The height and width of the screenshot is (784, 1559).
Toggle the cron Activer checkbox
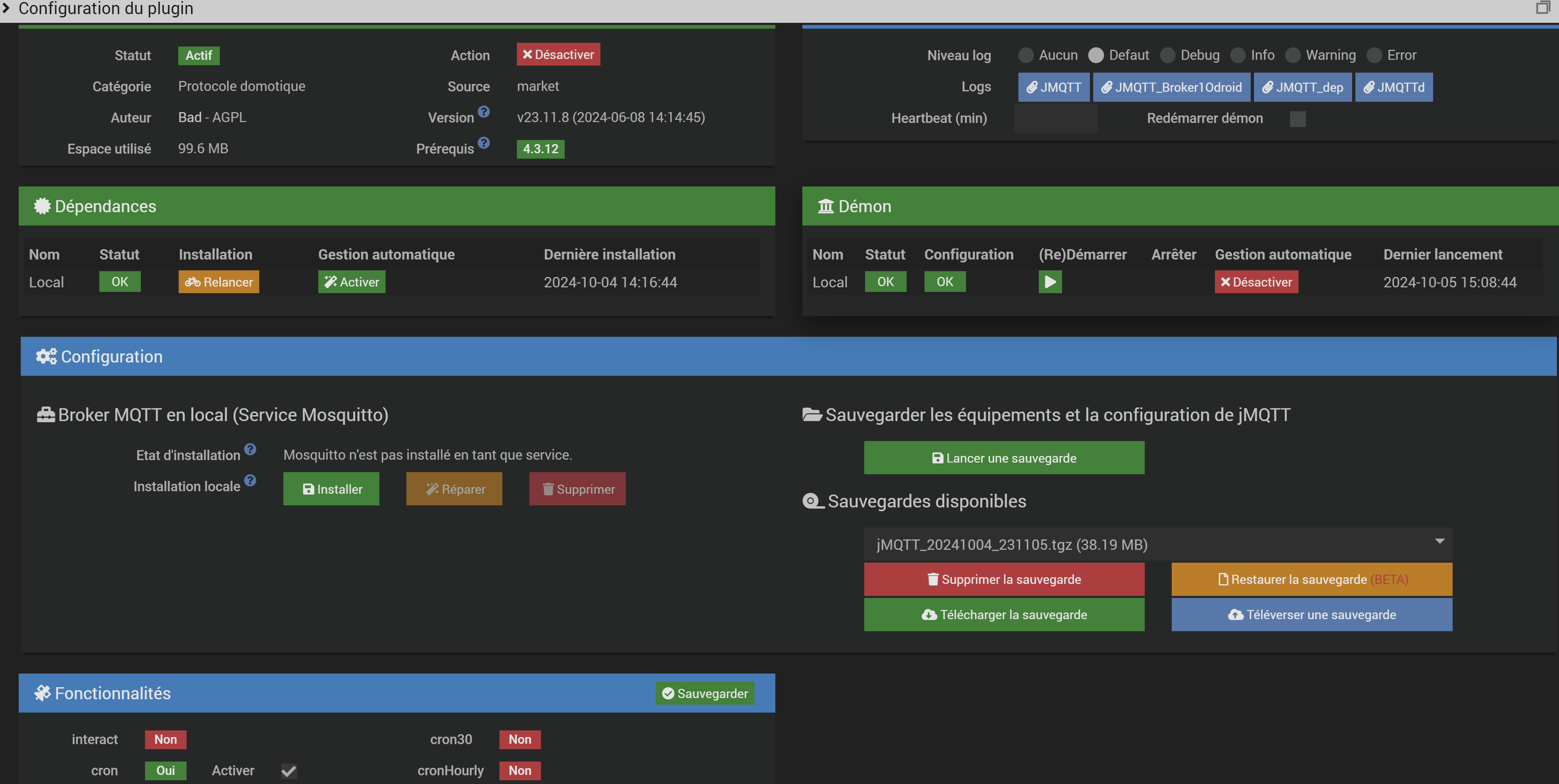(289, 771)
